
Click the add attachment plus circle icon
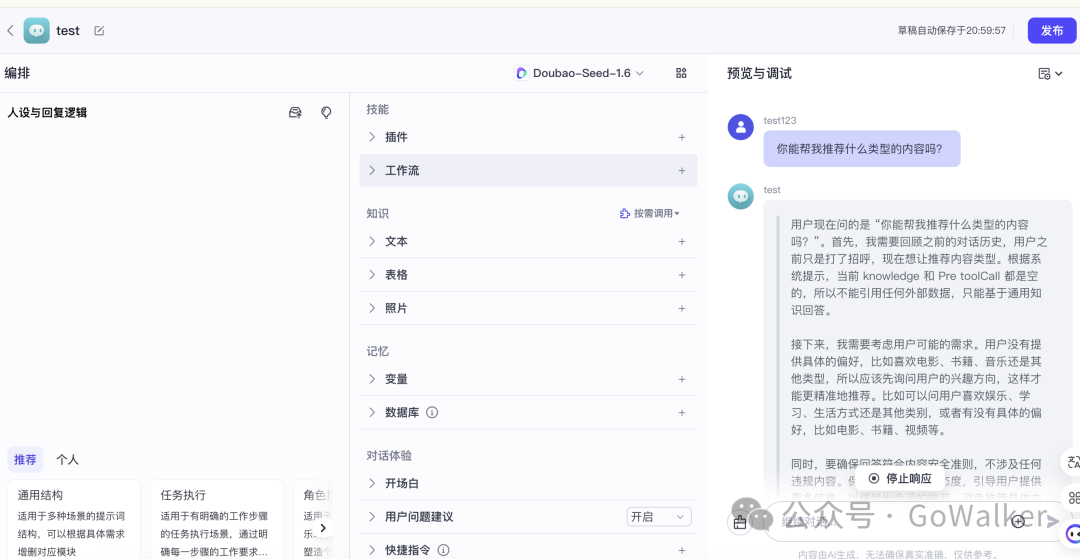tap(1019, 521)
